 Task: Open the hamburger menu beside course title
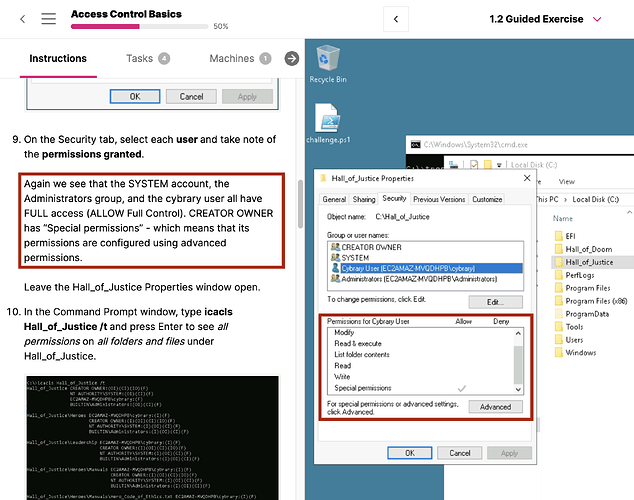(x=48, y=19)
